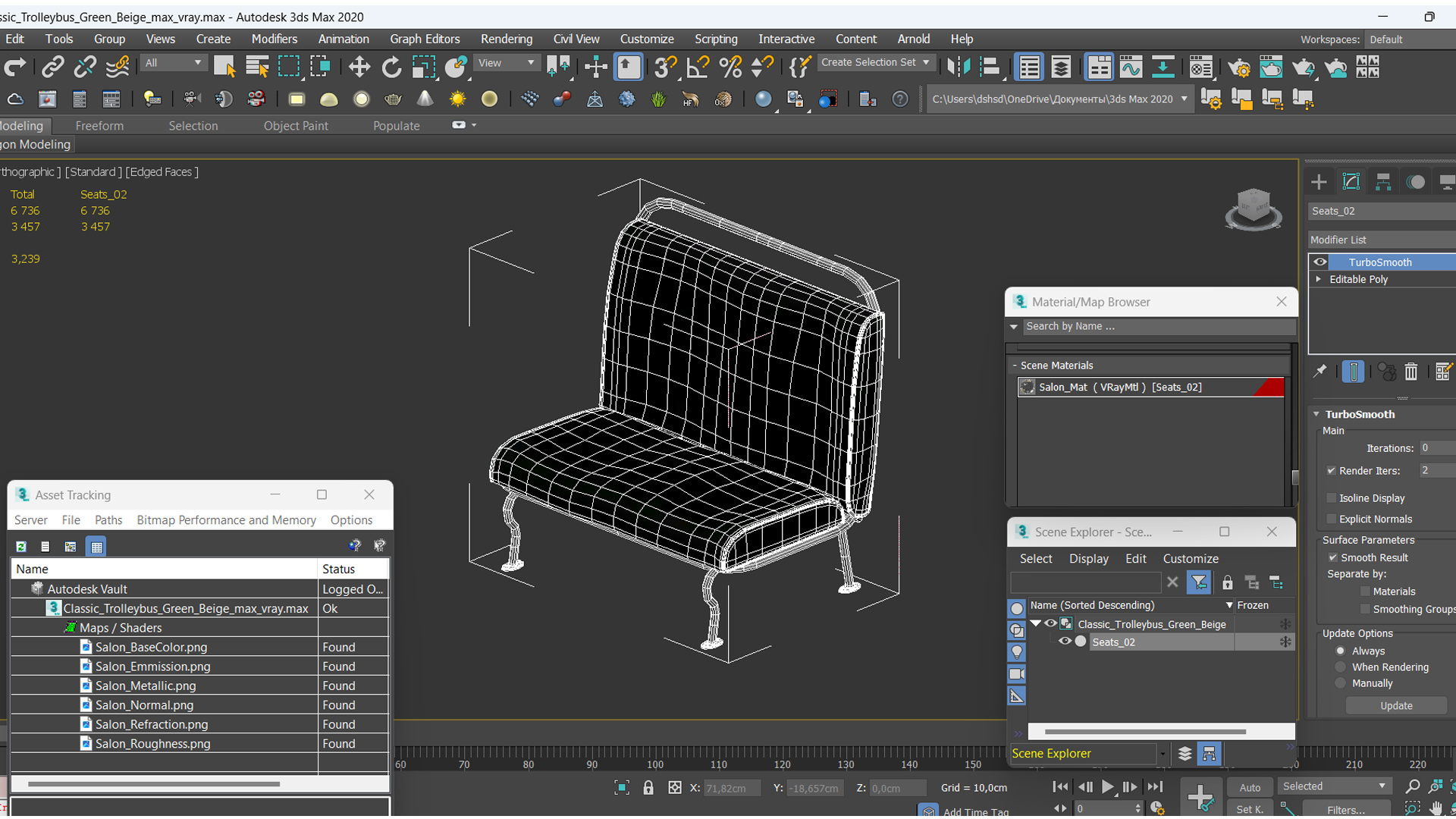Open the Modify command panel tab
Viewport: 1456px width, 819px height.
[1351, 182]
